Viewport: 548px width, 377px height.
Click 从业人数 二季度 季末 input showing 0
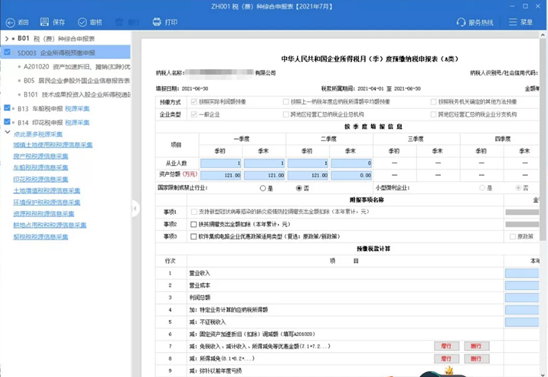[x=351, y=163]
